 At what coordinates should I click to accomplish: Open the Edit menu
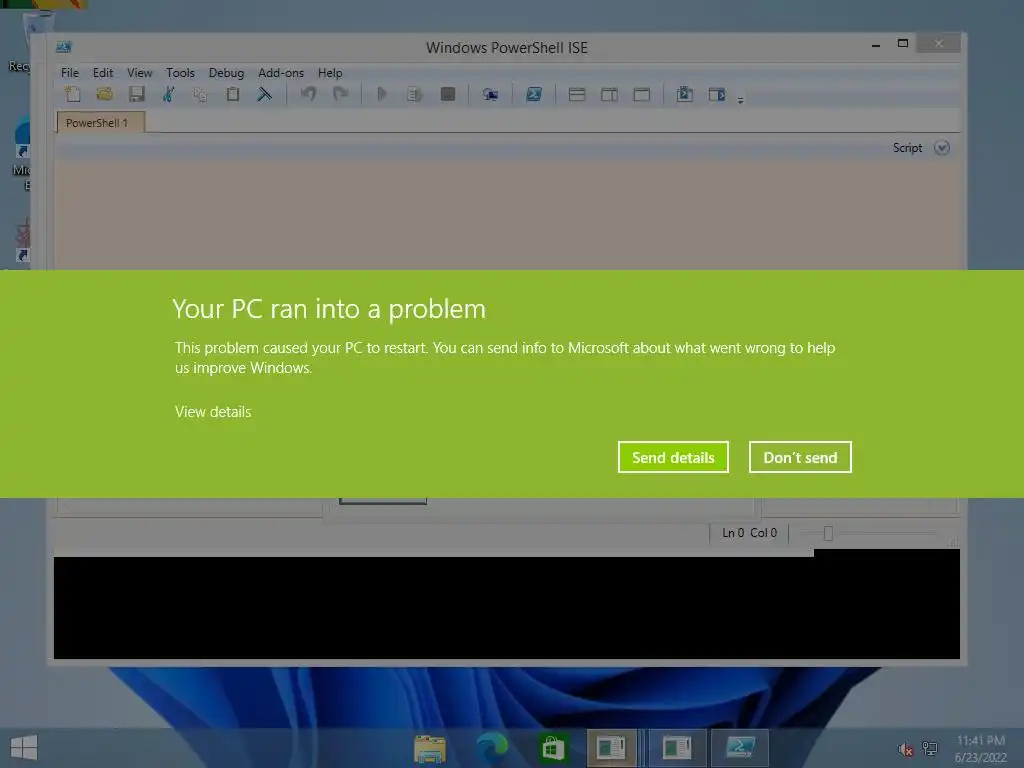click(103, 72)
